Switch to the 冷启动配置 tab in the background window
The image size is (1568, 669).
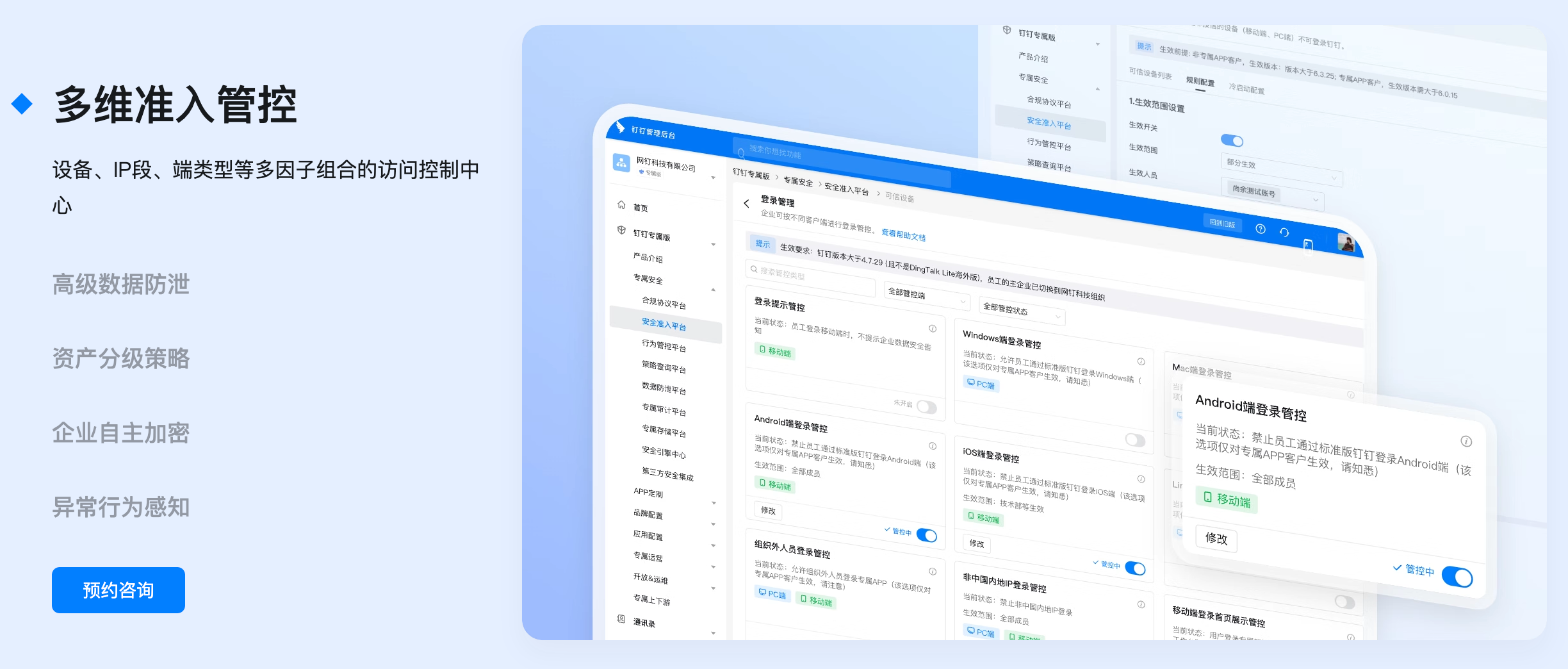click(1246, 88)
